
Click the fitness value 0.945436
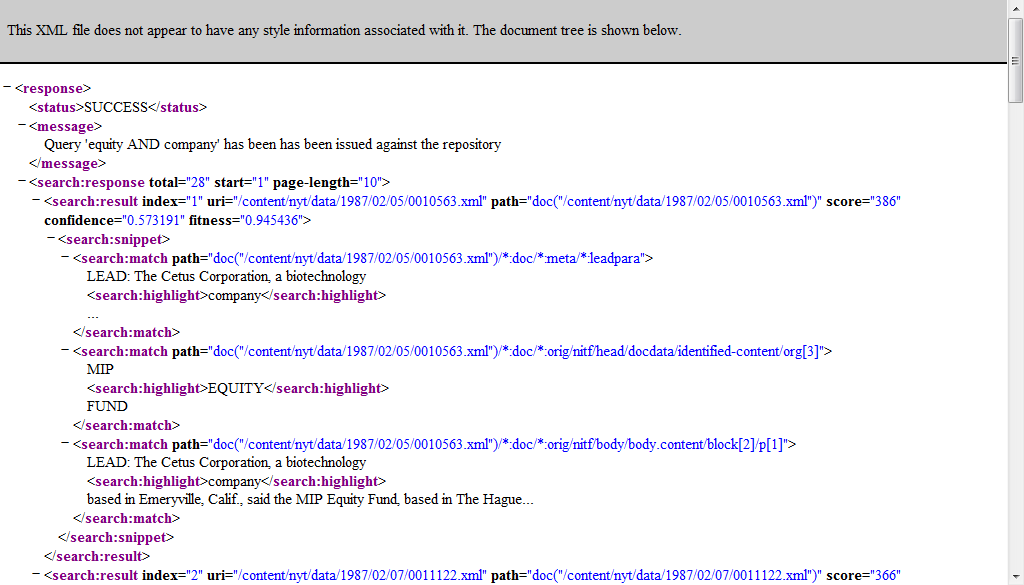272,220
